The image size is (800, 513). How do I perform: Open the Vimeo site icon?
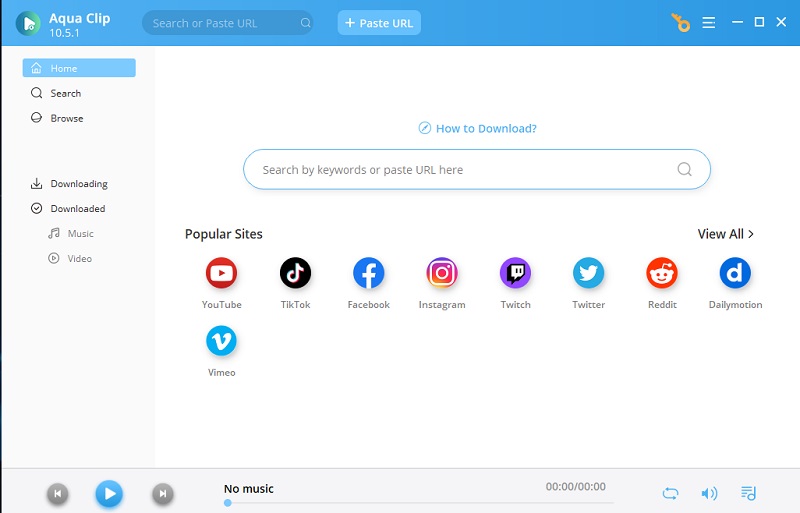(x=221, y=341)
